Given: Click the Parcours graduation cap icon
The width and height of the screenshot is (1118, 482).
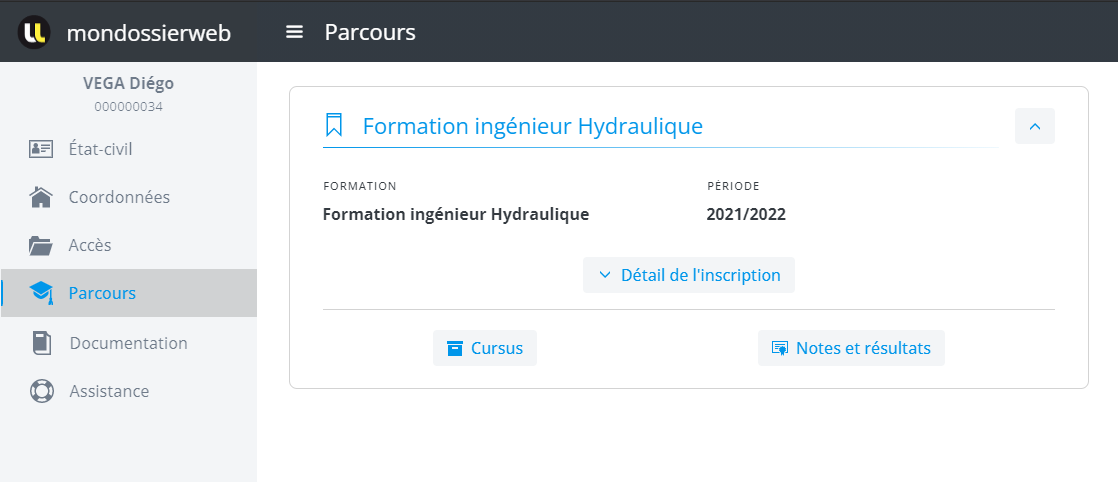Looking at the screenshot, I should tap(41, 293).
